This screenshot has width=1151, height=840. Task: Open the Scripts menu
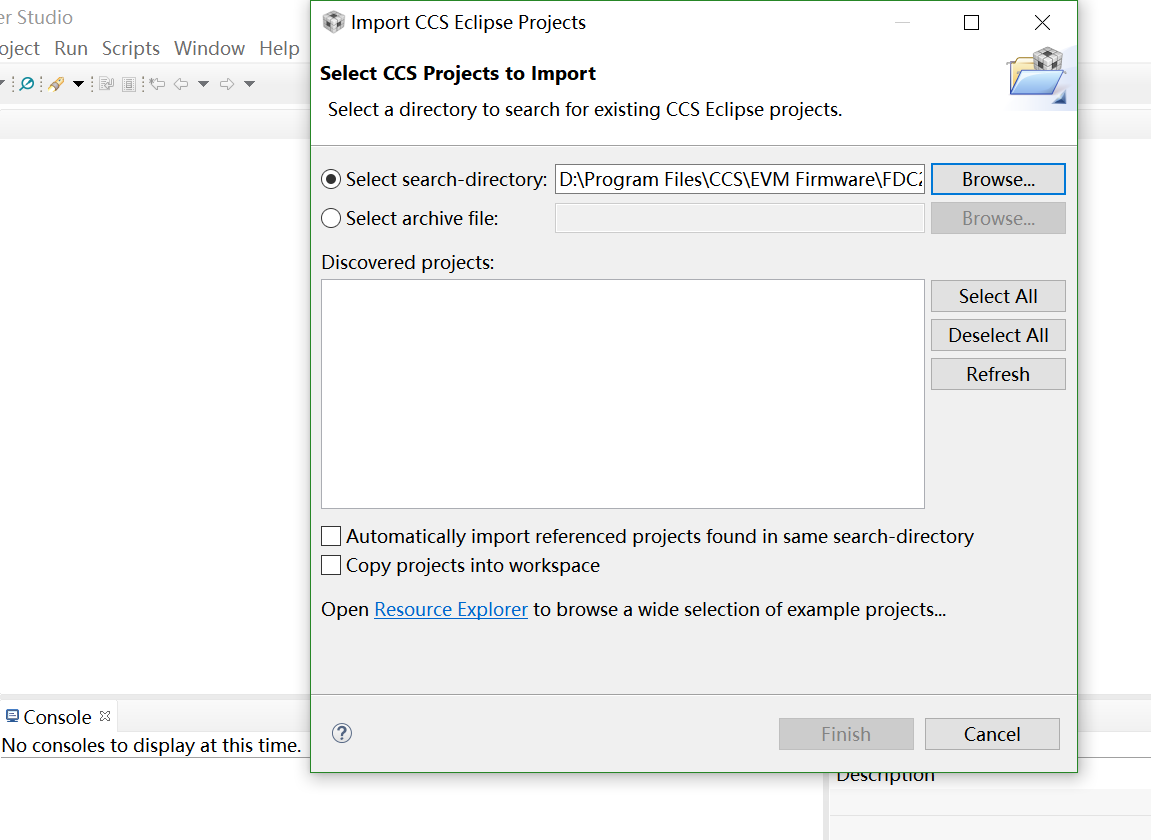(130, 48)
